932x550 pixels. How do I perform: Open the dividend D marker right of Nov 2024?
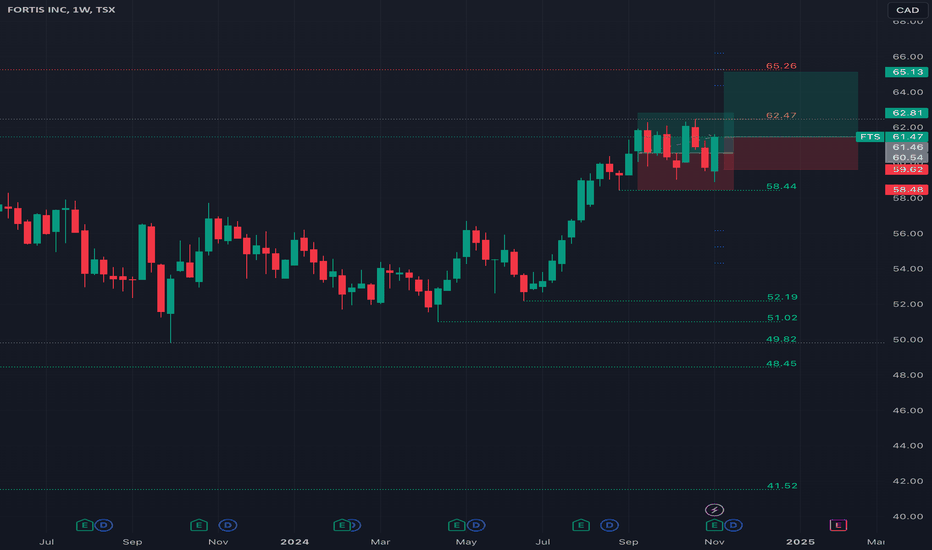pyautogui.click(x=733, y=525)
